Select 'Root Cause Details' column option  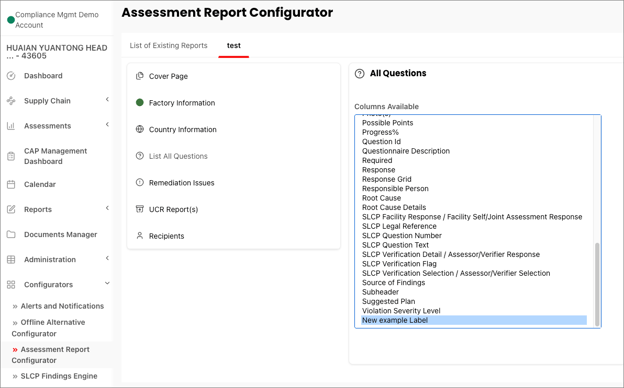[x=394, y=207]
